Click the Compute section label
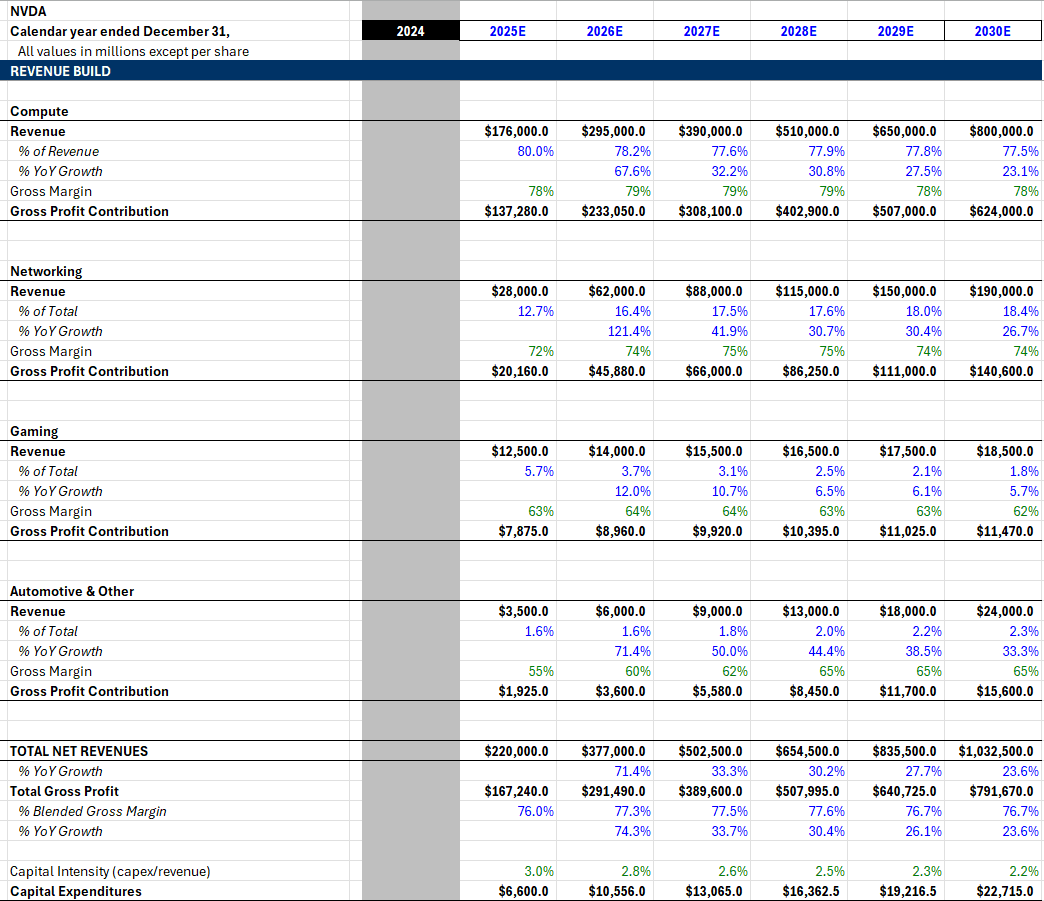Viewport: 1044px width, 901px height. [33, 111]
